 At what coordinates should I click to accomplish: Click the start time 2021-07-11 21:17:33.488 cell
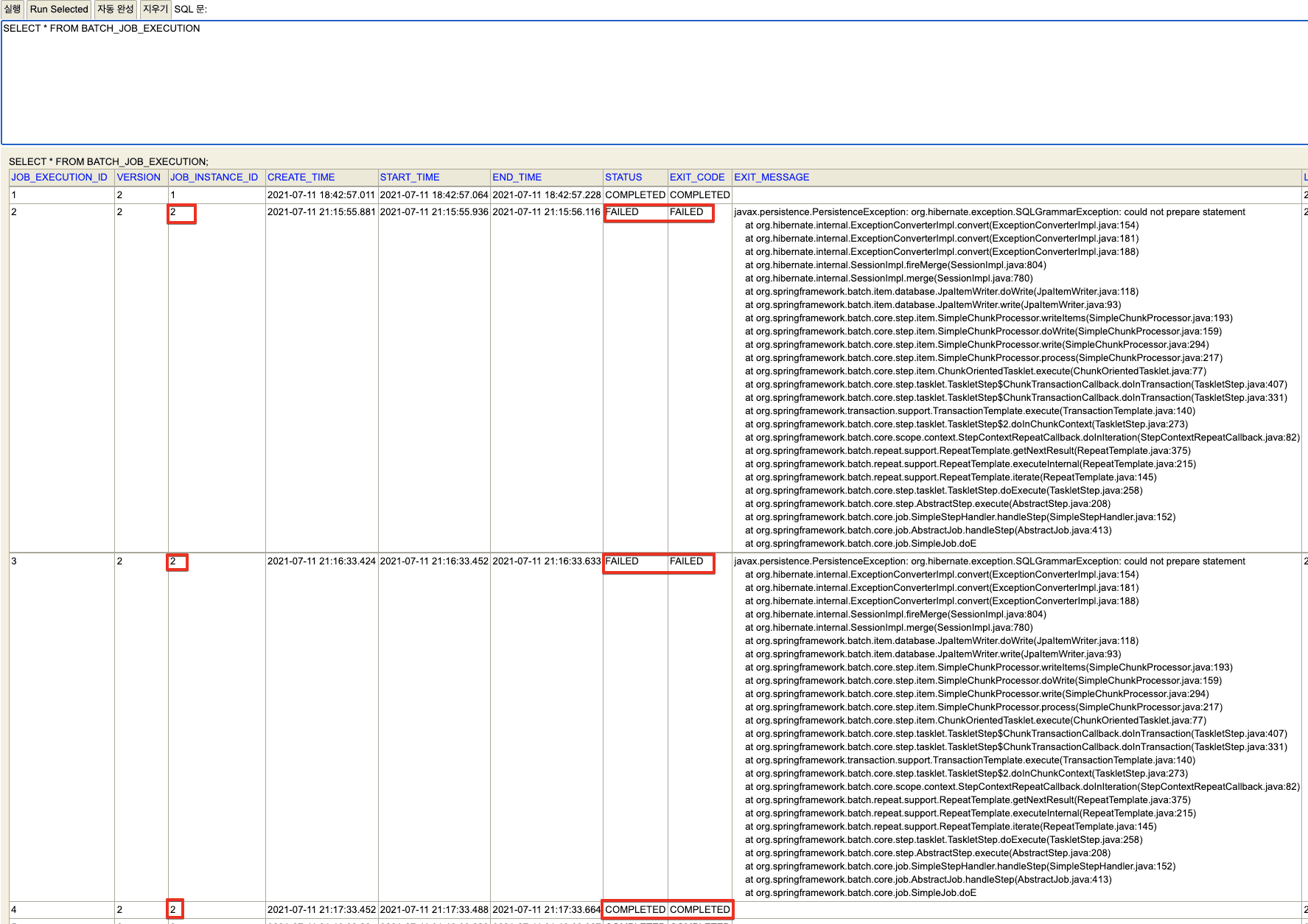click(434, 910)
